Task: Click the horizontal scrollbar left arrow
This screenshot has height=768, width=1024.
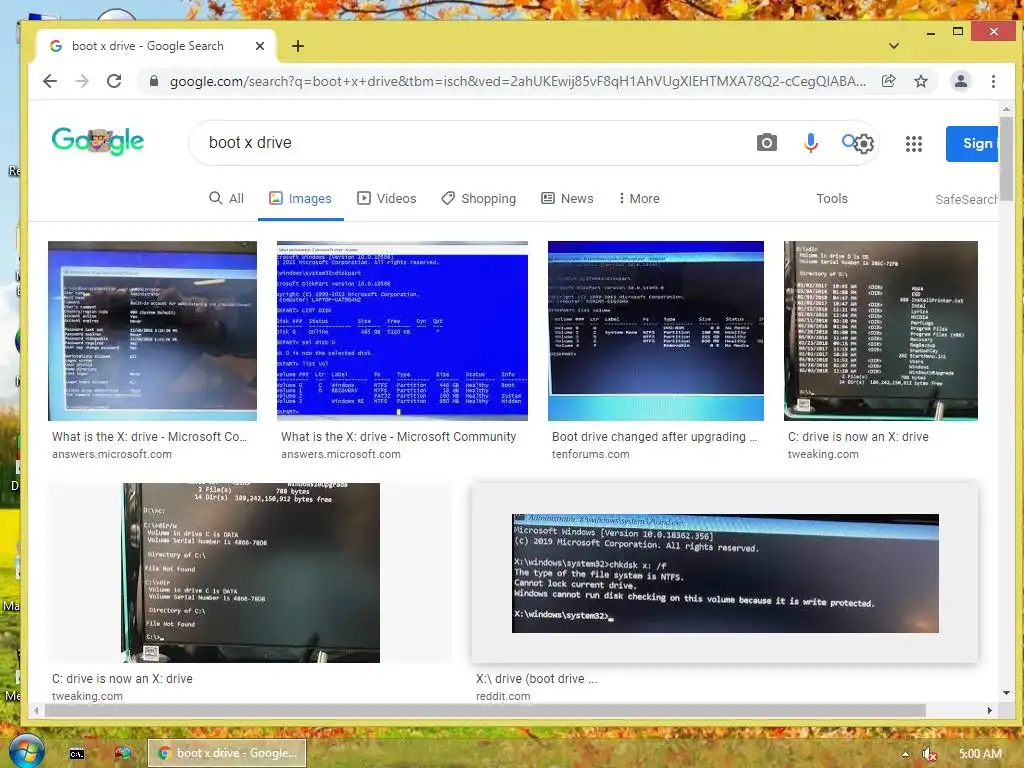Action: (36, 711)
